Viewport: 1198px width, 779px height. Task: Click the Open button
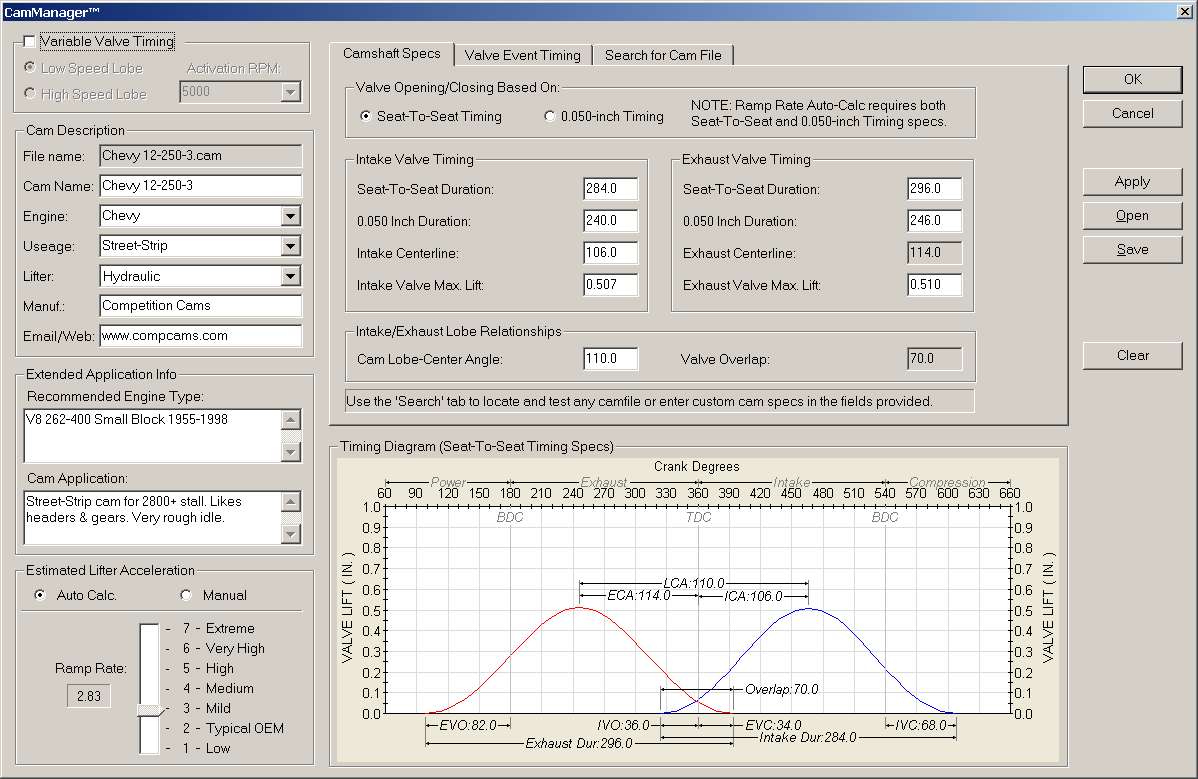coord(1132,216)
